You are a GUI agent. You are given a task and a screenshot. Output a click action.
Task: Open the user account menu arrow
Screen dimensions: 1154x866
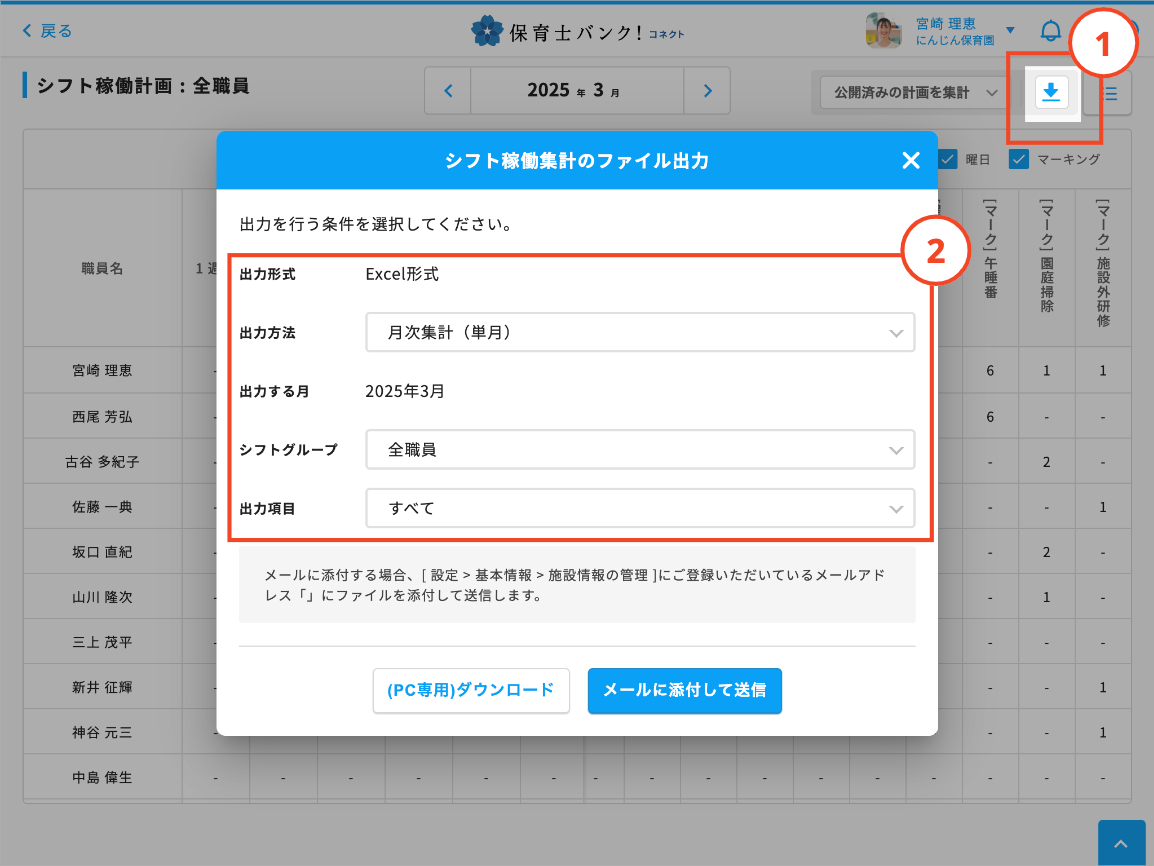pos(1010,31)
